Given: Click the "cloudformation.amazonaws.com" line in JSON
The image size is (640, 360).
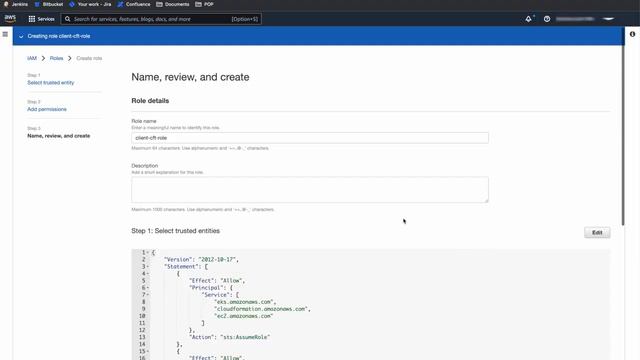Looking at the screenshot, I should [262, 309].
